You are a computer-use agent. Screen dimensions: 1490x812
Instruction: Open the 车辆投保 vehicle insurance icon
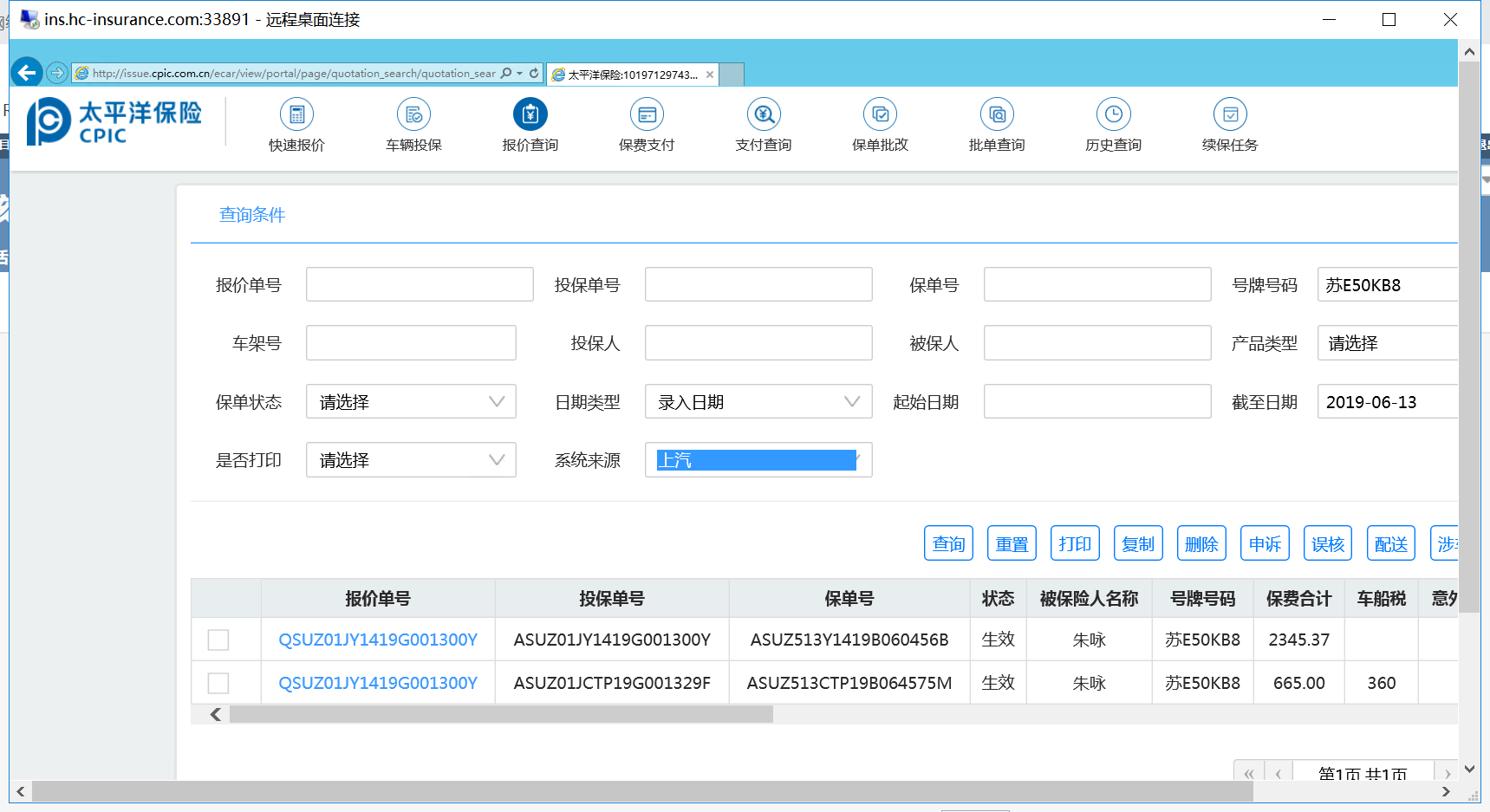coord(413,114)
